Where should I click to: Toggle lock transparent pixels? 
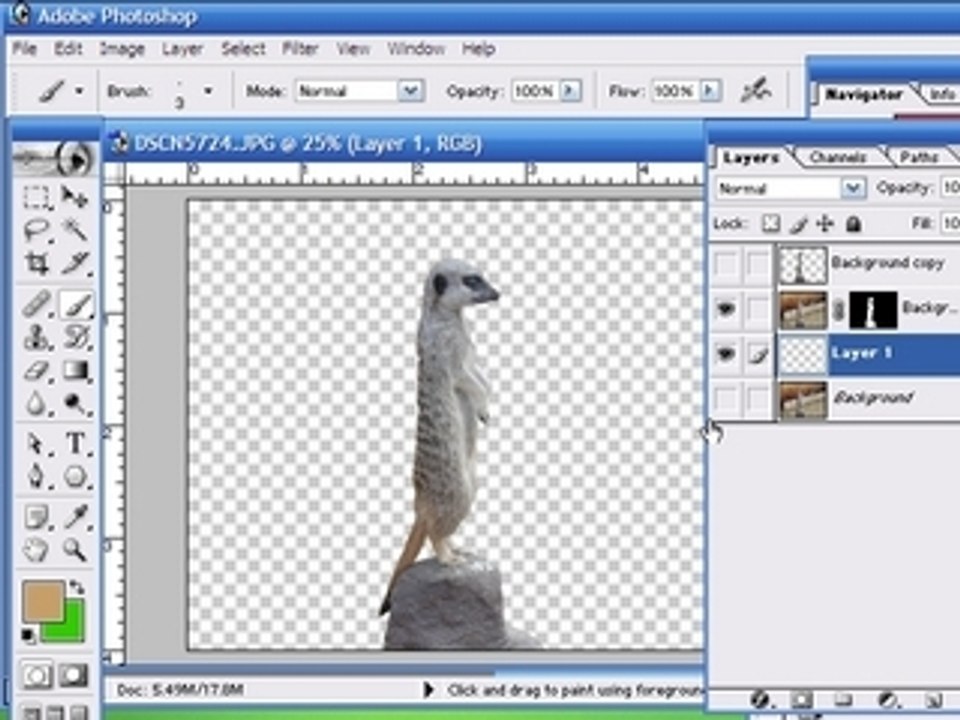click(x=770, y=224)
